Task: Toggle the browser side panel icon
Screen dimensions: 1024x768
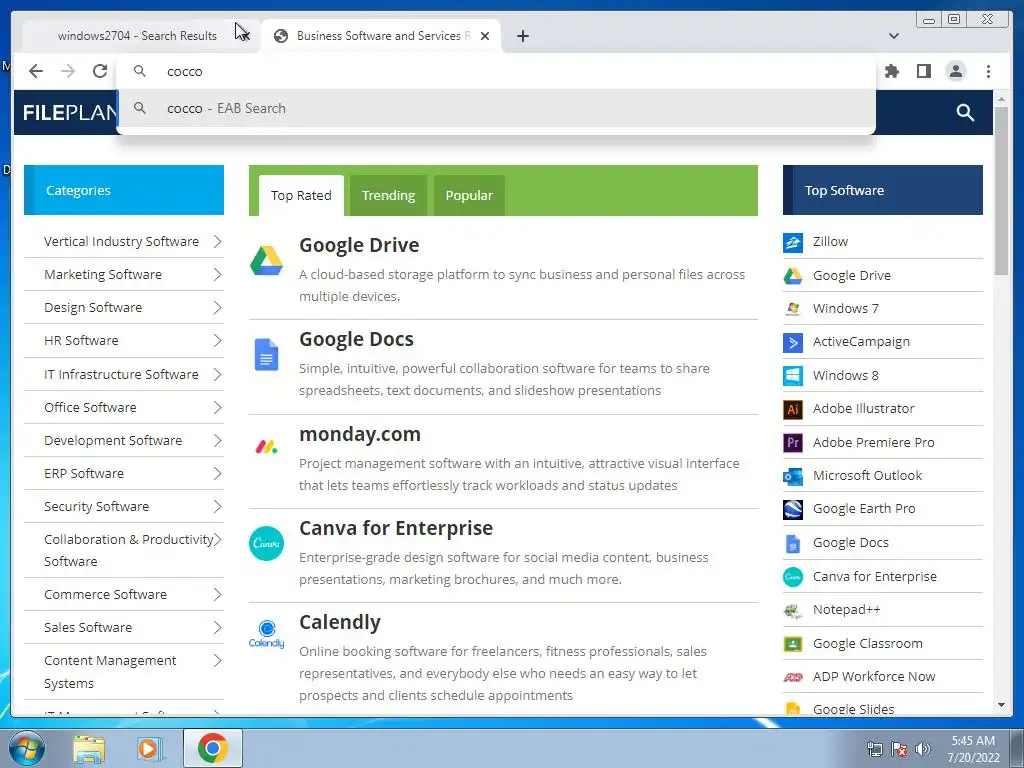Action: tap(923, 71)
